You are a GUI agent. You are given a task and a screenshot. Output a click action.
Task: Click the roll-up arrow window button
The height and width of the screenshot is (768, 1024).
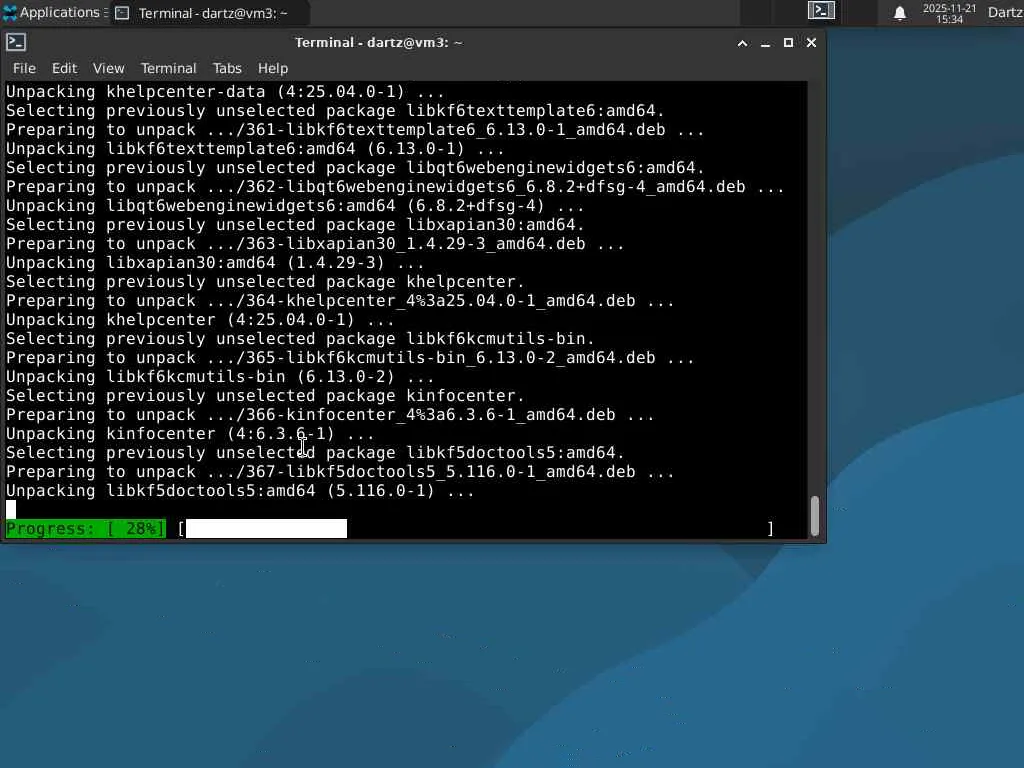742,43
